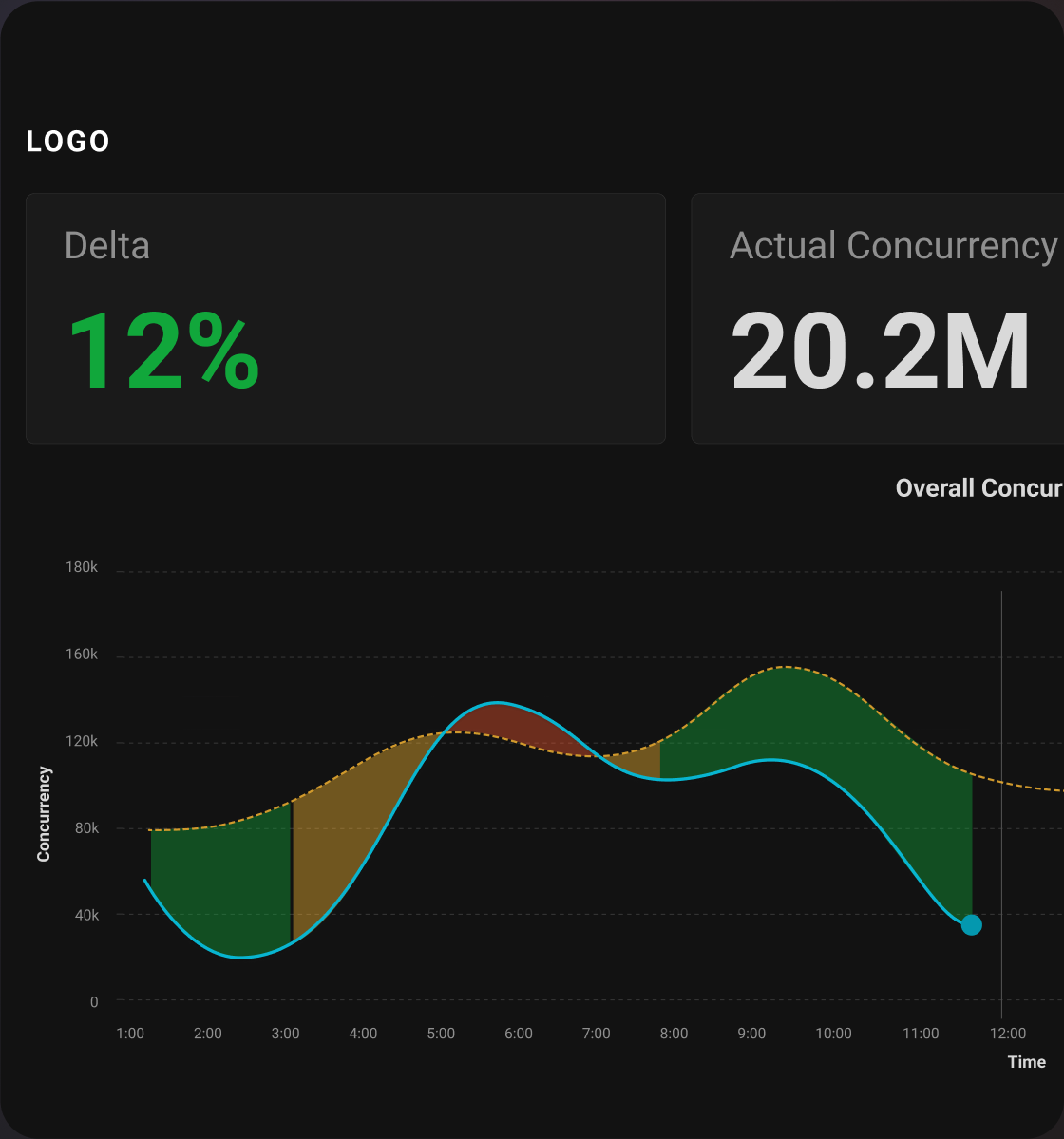Click the cyan data point marker
This screenshot has width=1064, height=1139.
click(x=971, y=924)
